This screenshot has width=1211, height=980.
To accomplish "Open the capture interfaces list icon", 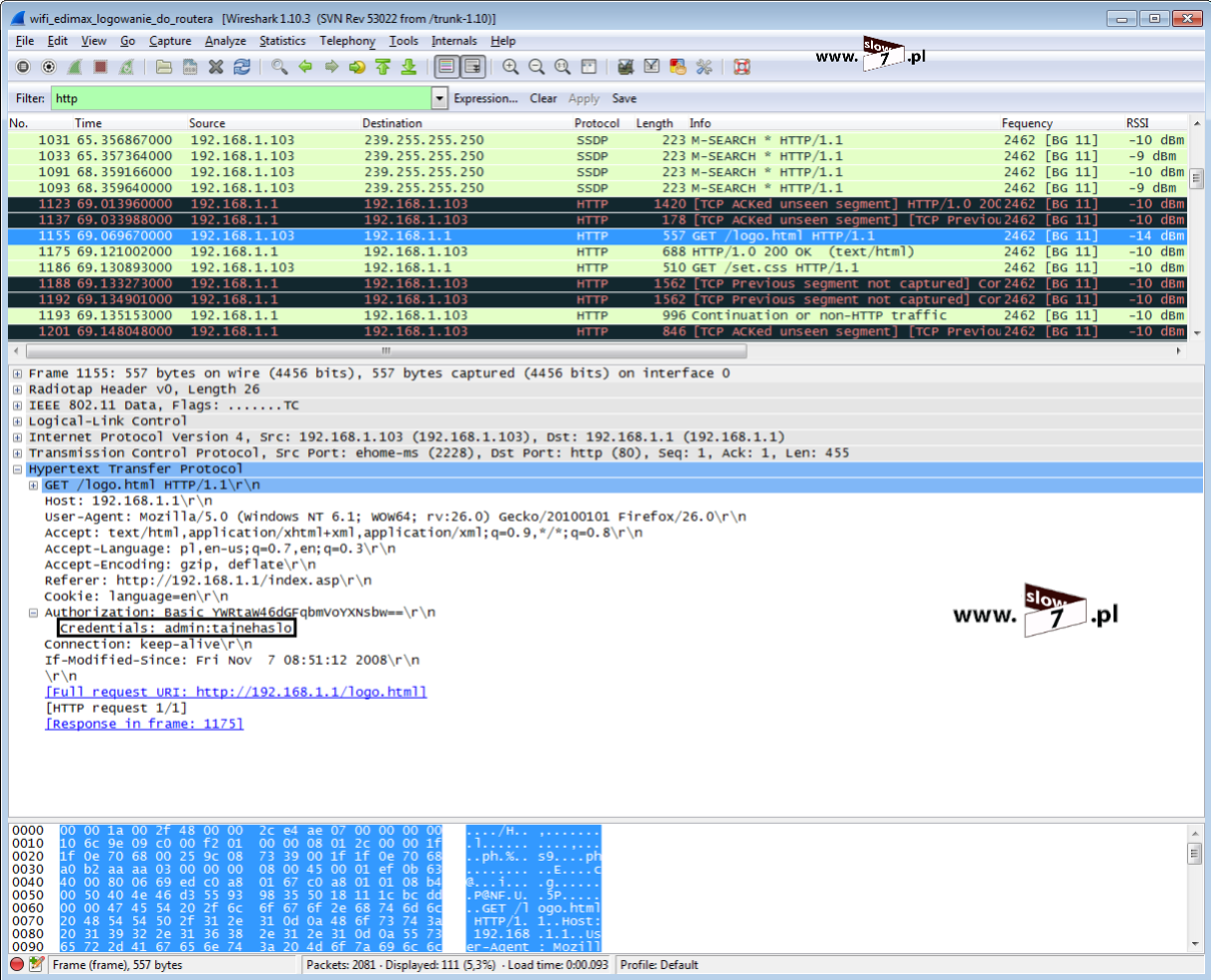I will pos(23,67).
